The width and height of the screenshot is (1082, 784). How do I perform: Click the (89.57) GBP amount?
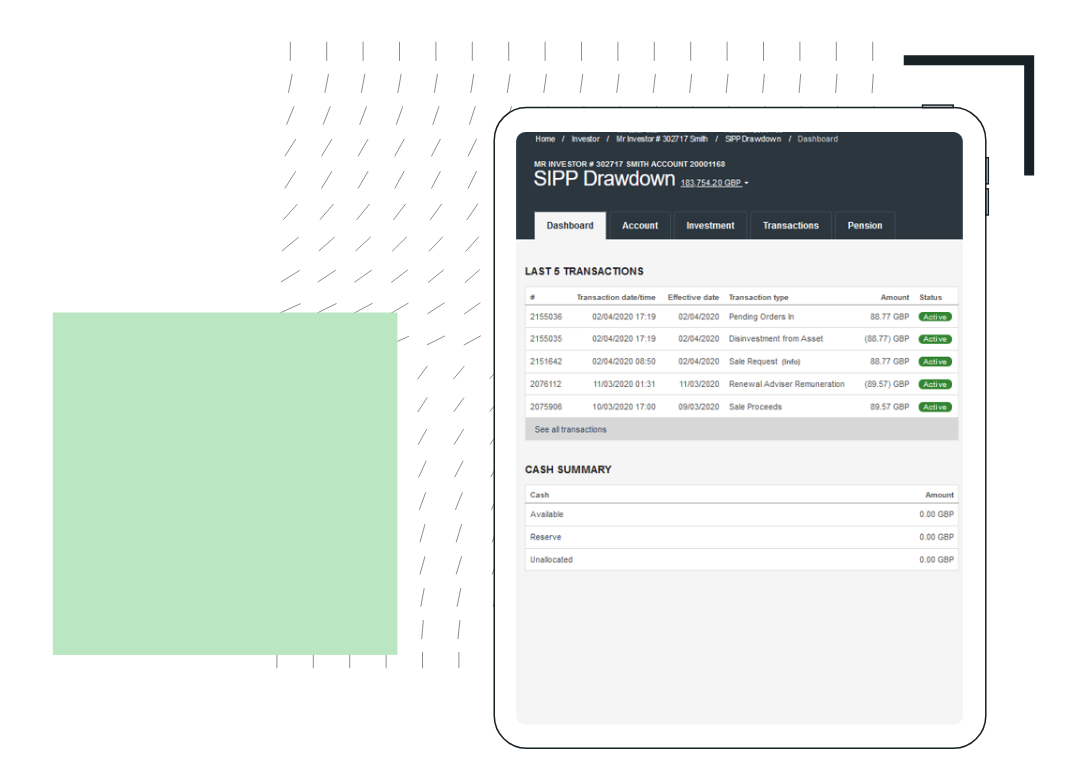point(887,384)
